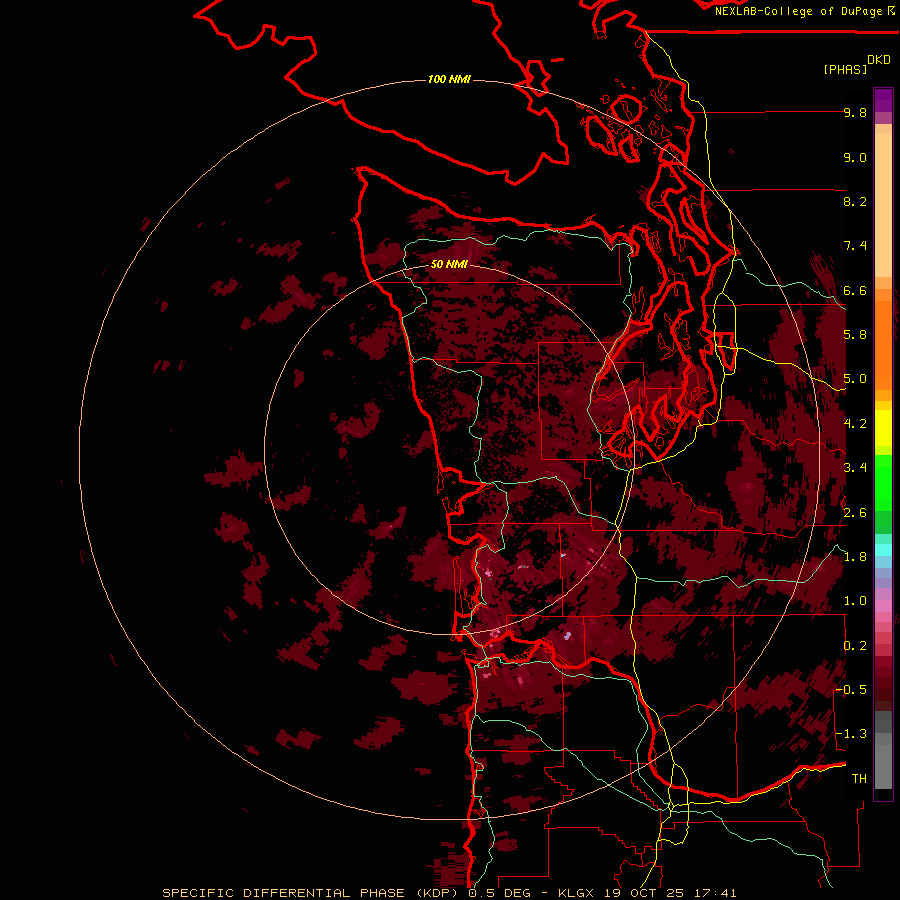Click the 50 NMI range ring label
This screenshot has width=900, height=900.
(449, 264)
